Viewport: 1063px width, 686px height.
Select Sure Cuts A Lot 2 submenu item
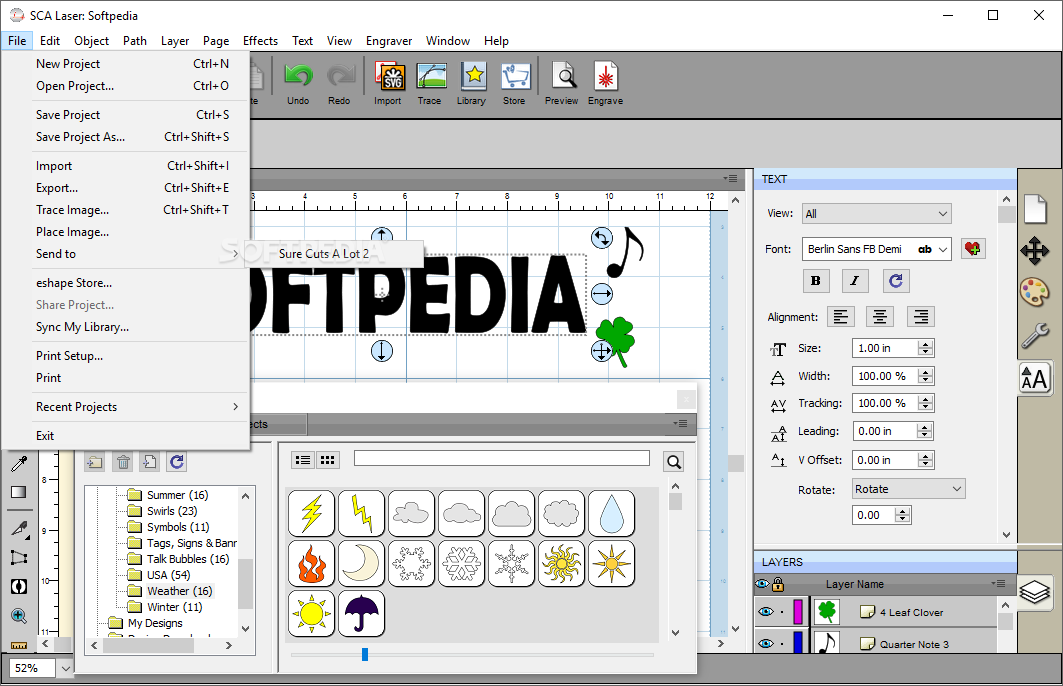[334, 254]
